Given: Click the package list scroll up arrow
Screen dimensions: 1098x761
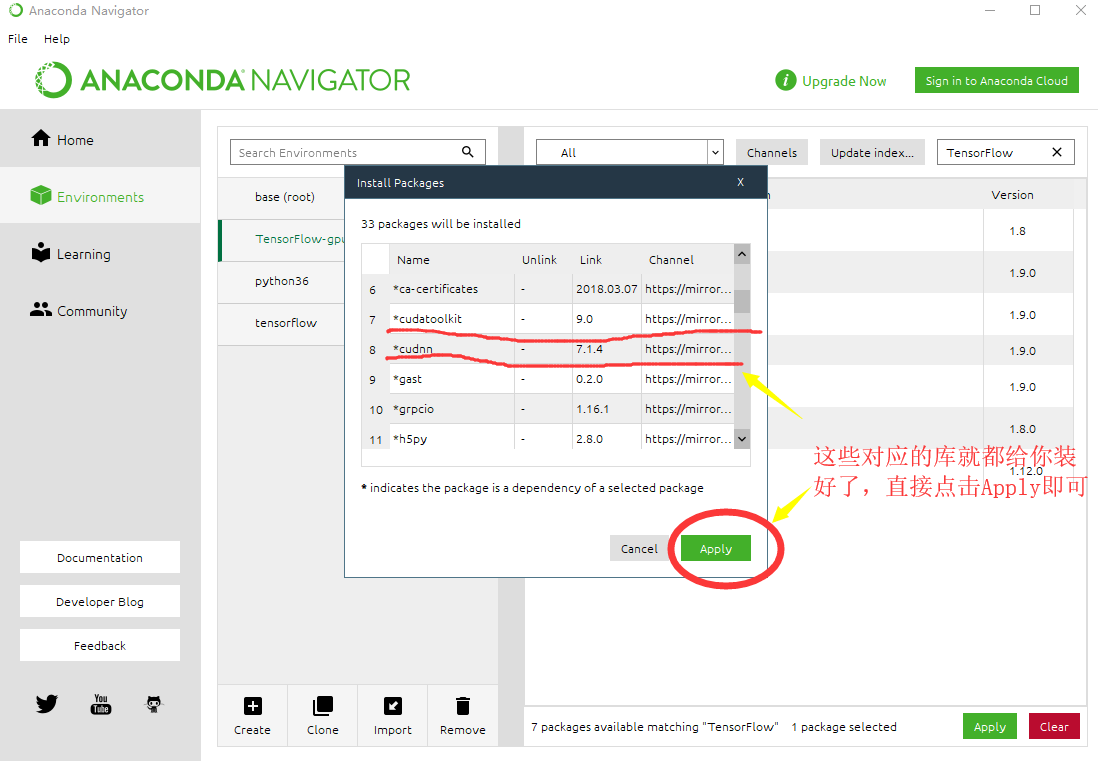Looking at the screenshot, I should pyautogui.click(x=742, y=253).
